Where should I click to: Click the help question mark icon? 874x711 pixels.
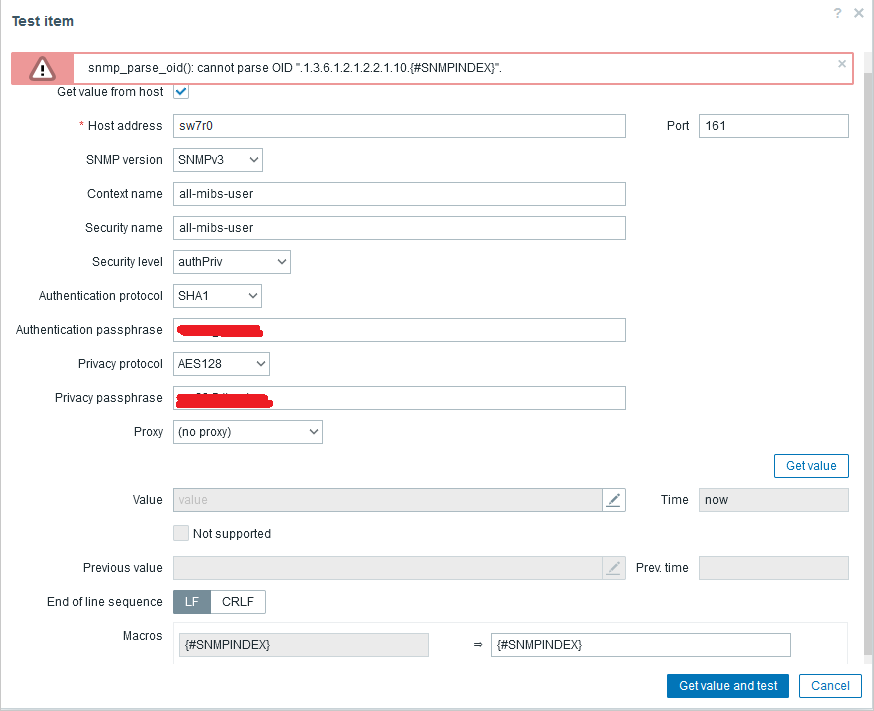pos(838,13)
